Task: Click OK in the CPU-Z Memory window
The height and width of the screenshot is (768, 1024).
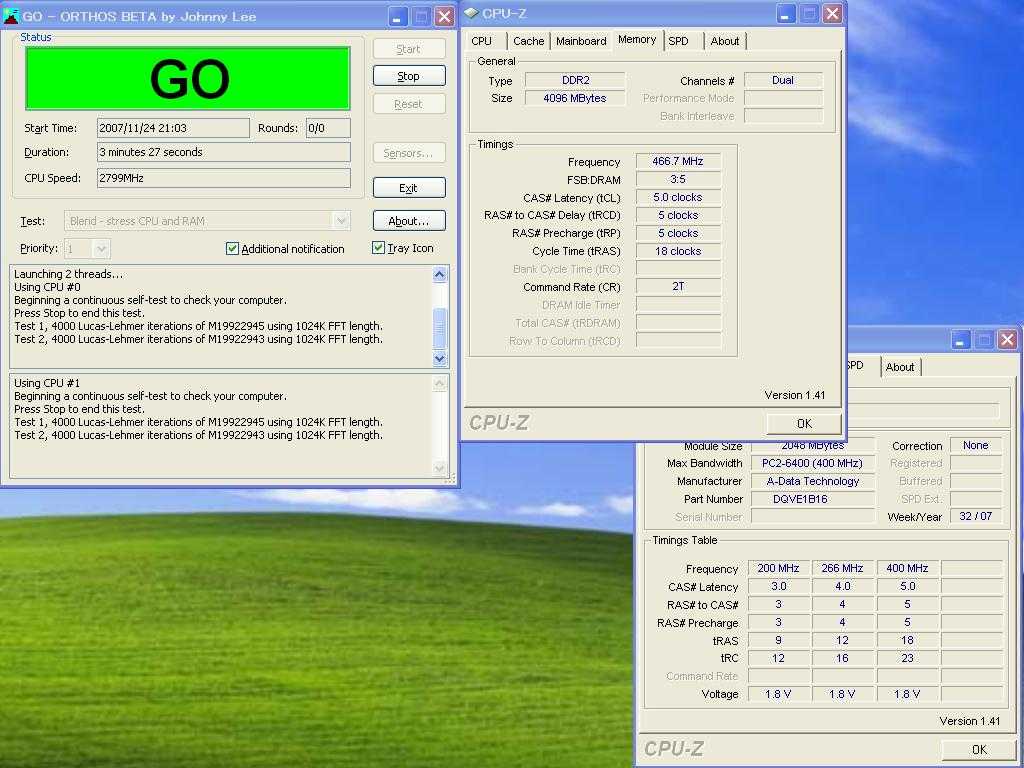Action: click(804, 423)
